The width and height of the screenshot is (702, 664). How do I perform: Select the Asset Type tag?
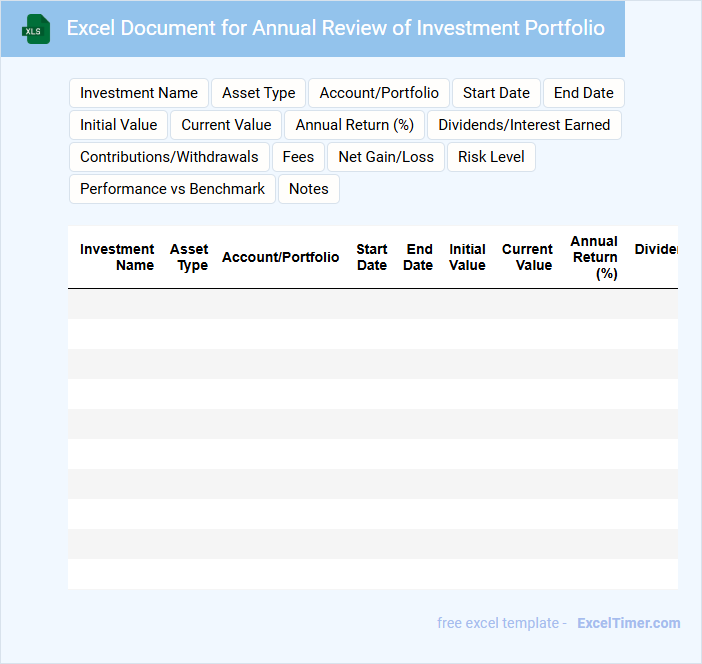coord(259,93)
